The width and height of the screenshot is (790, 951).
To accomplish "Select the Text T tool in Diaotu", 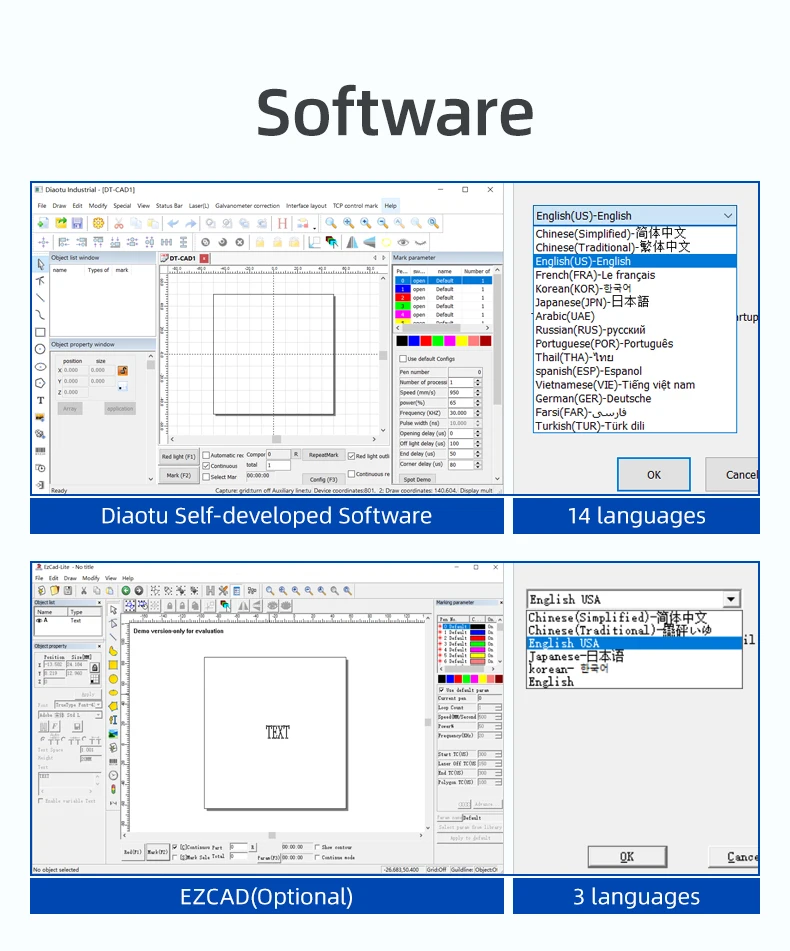I will [x=41, y=400].
